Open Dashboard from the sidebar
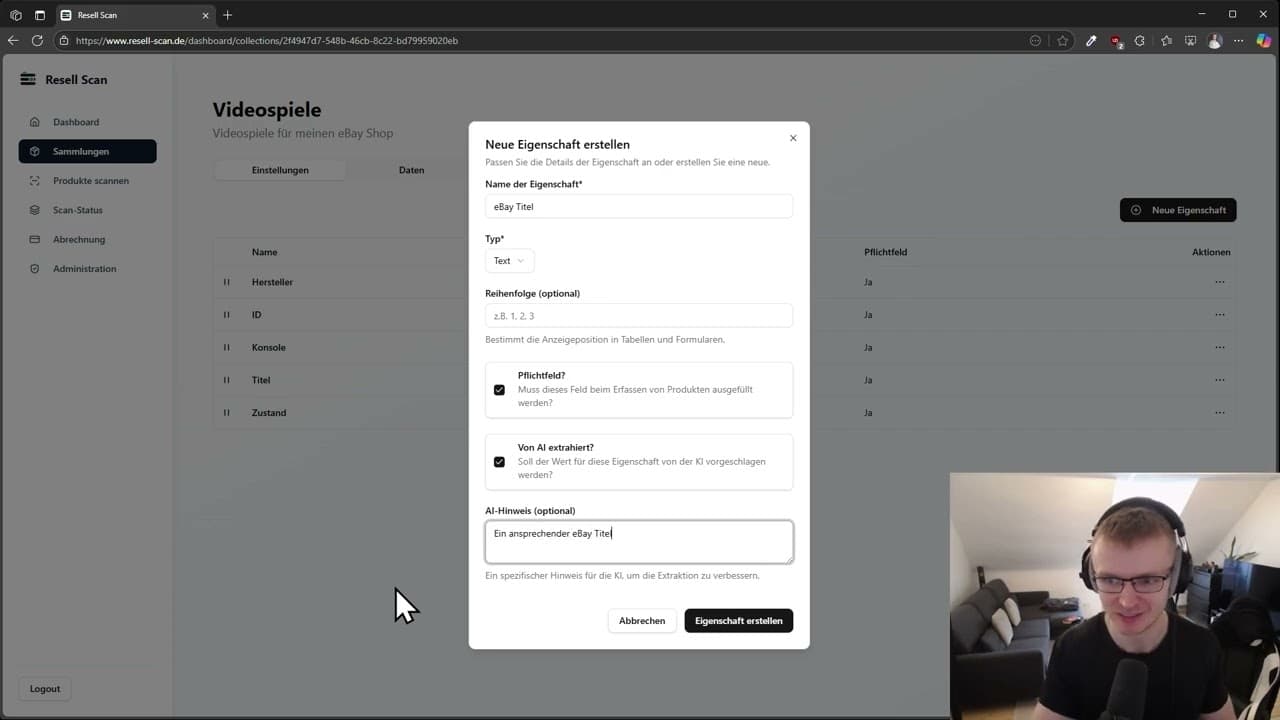The height and width of the screenshot is (720, 1280). (x=75, y=121)
